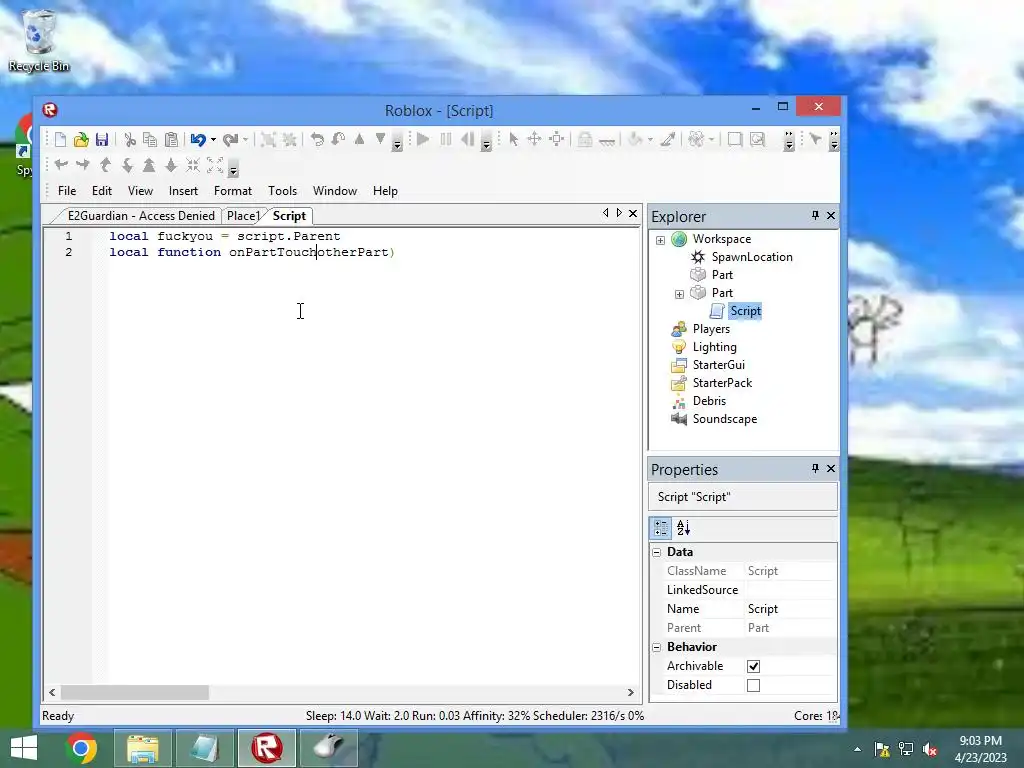
Task: Open the Redo history dropdown arrow
Action: tap(245, 140)
